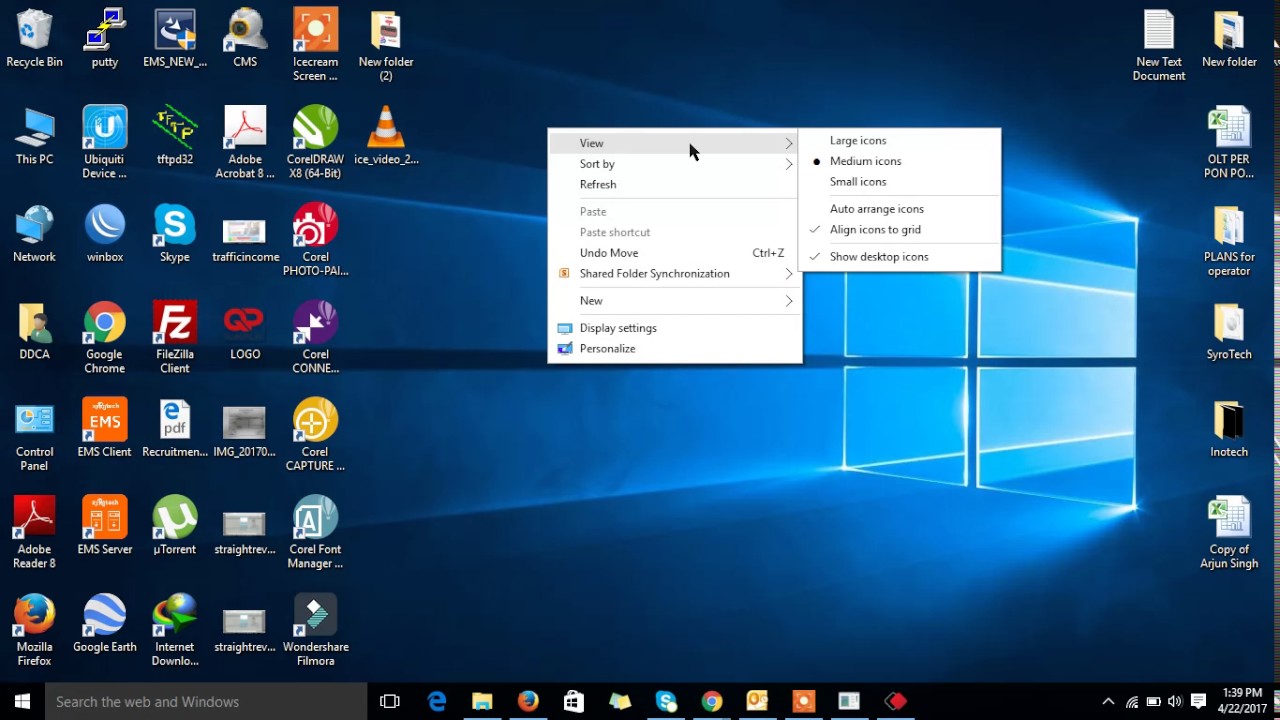Viewport: 1280px width, 720px height.
Task: Select the New Text Document icon
Action: pos(1159,46)
